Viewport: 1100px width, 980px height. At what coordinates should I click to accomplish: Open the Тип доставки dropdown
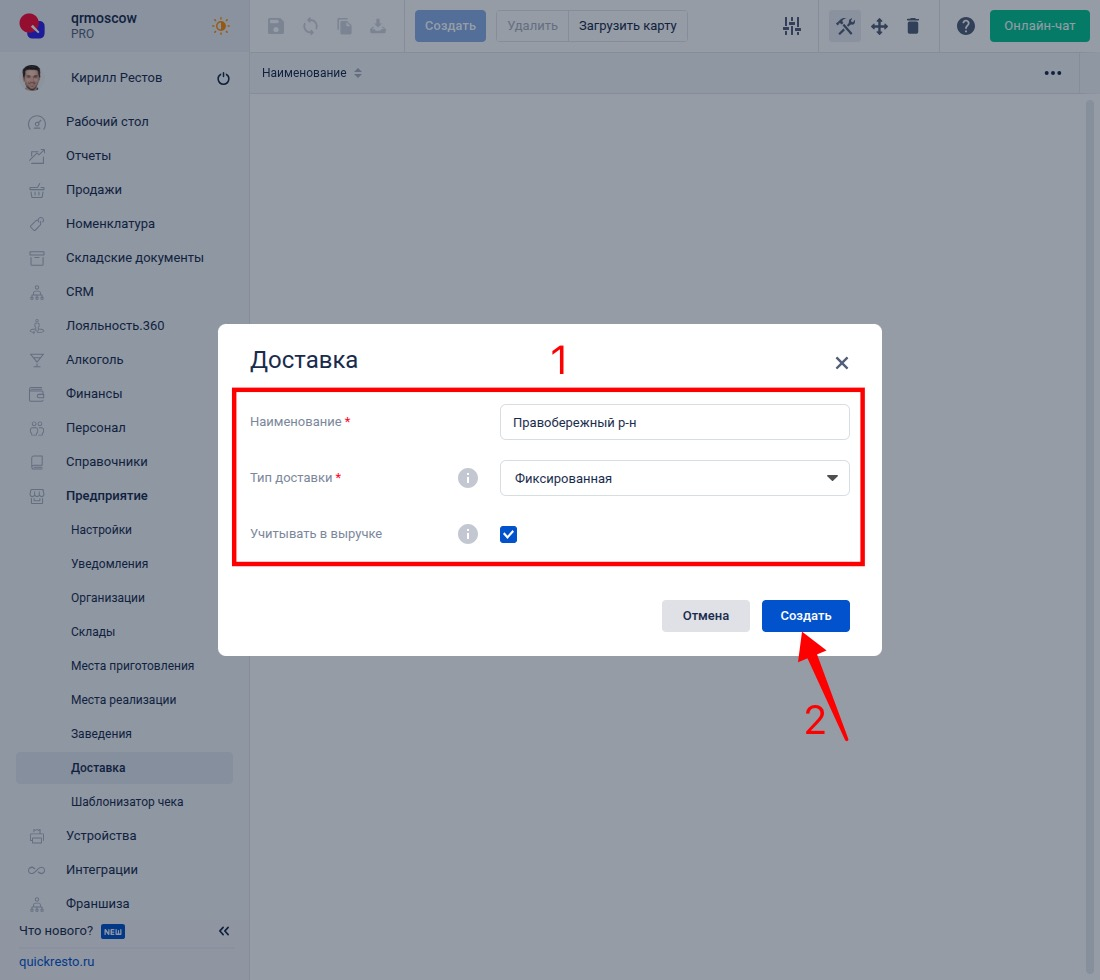(674, 478)
